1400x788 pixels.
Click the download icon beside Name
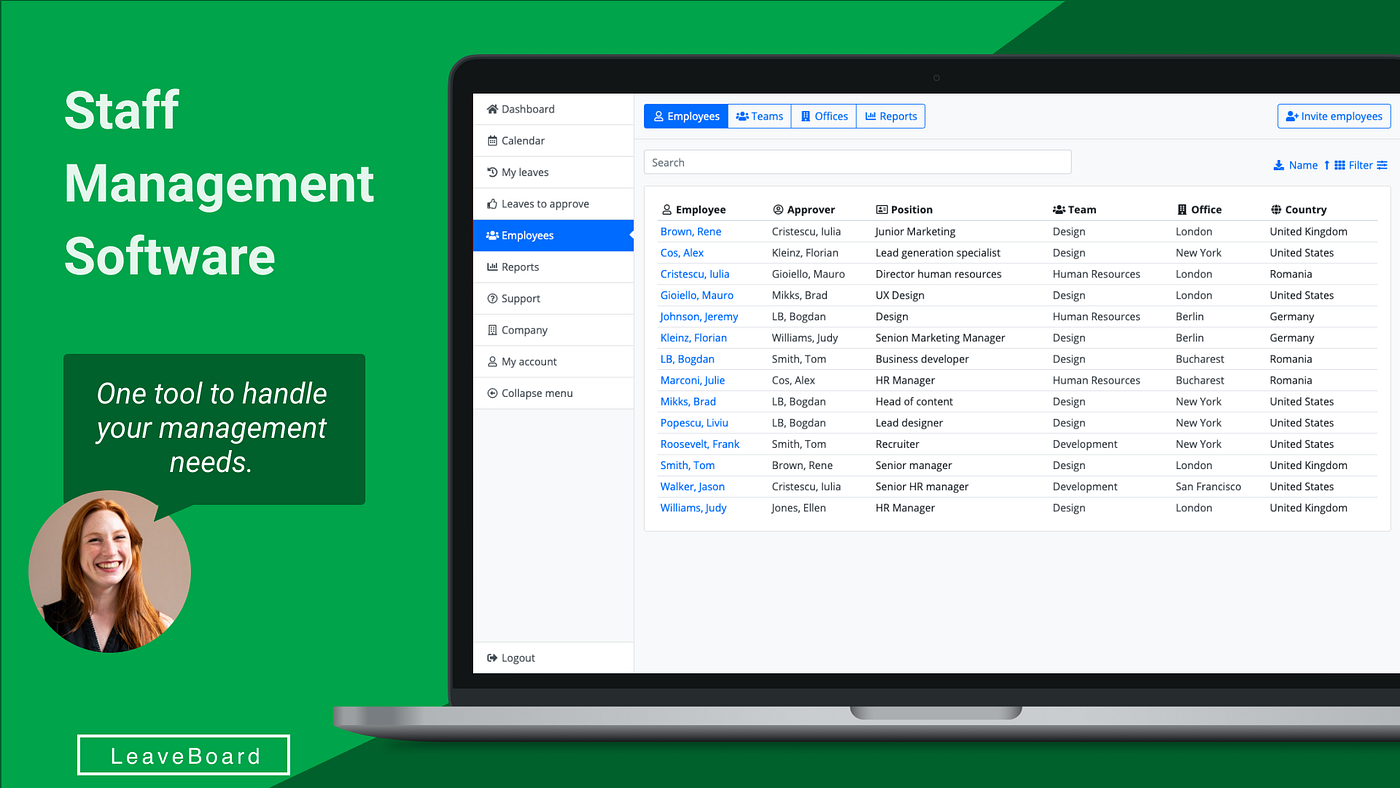tap(1278, 165)
